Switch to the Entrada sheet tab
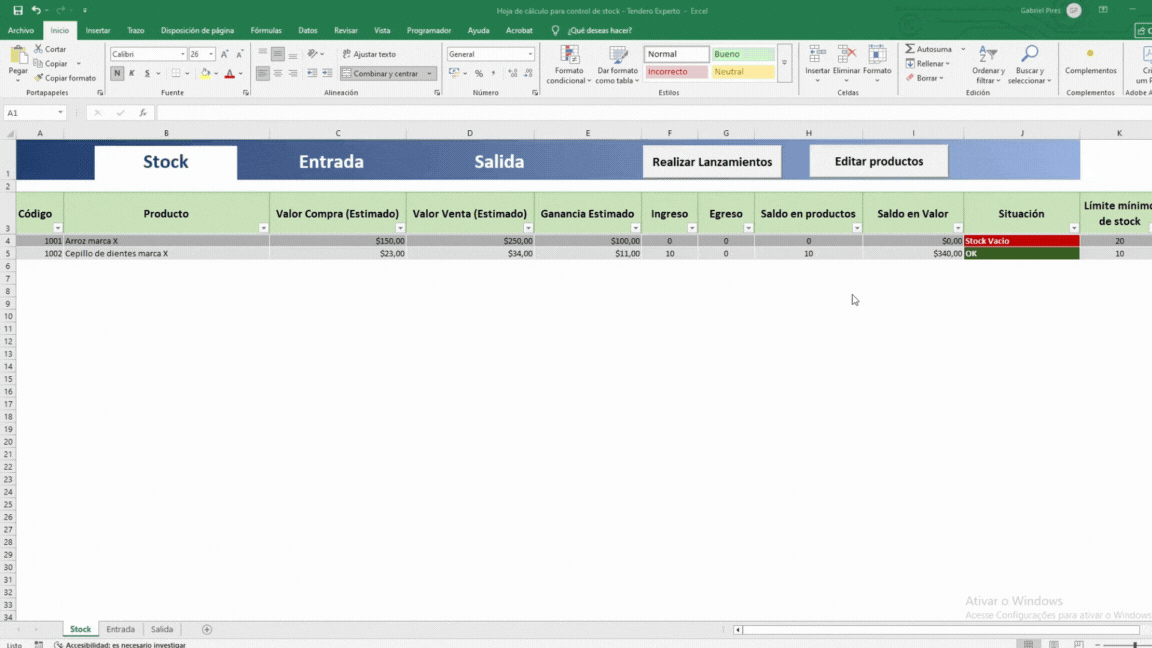 click(120, 630)
